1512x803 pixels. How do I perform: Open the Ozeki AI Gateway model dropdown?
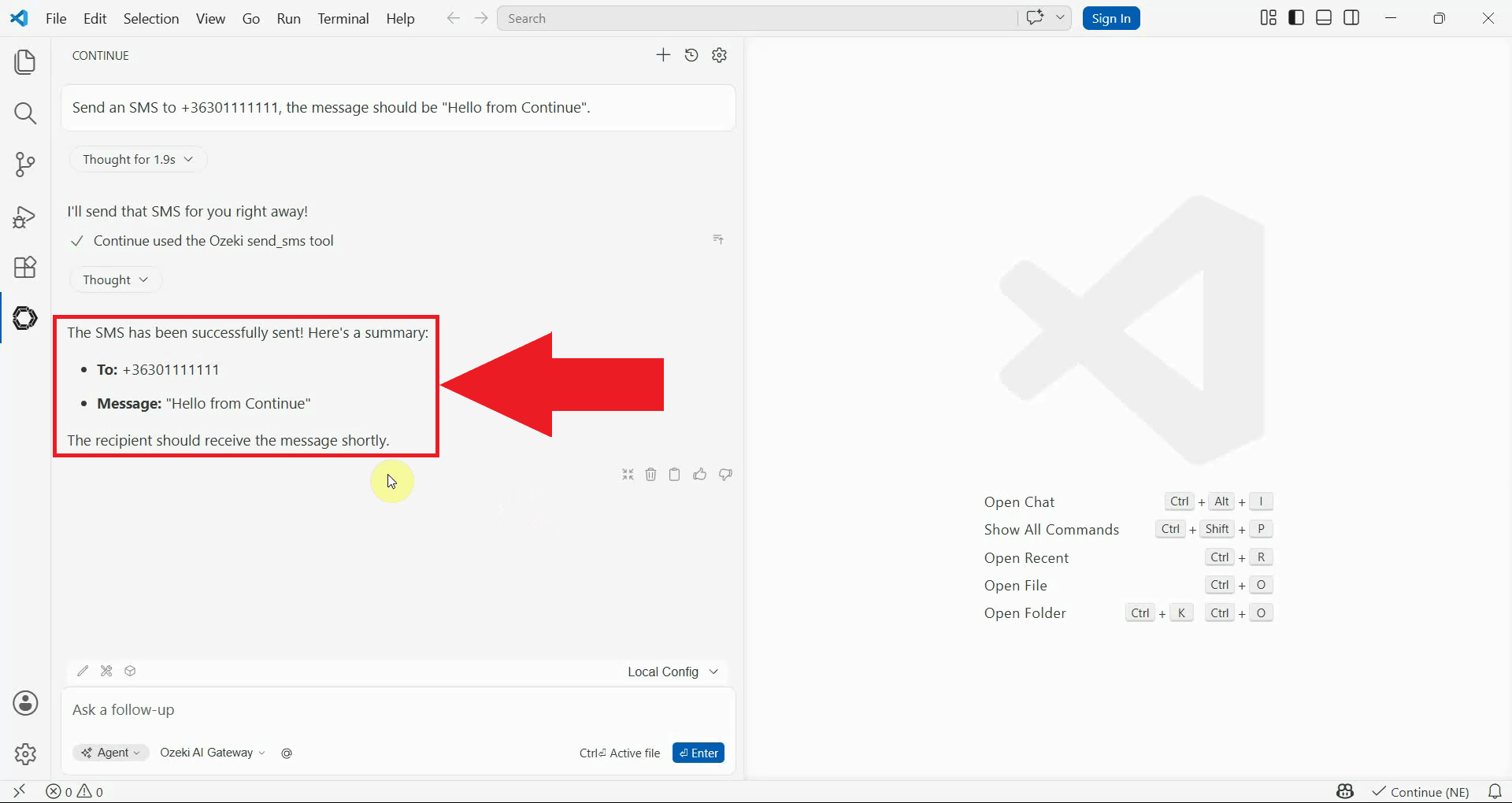point(213,753)
